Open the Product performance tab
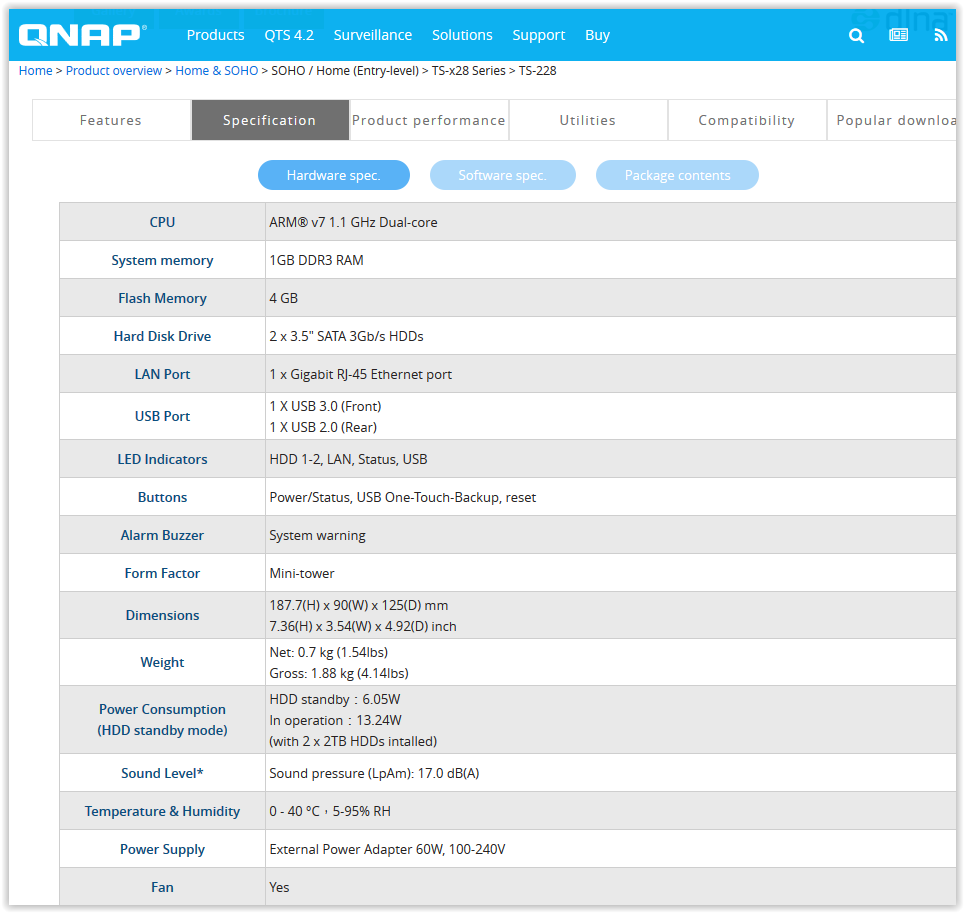 429,120
